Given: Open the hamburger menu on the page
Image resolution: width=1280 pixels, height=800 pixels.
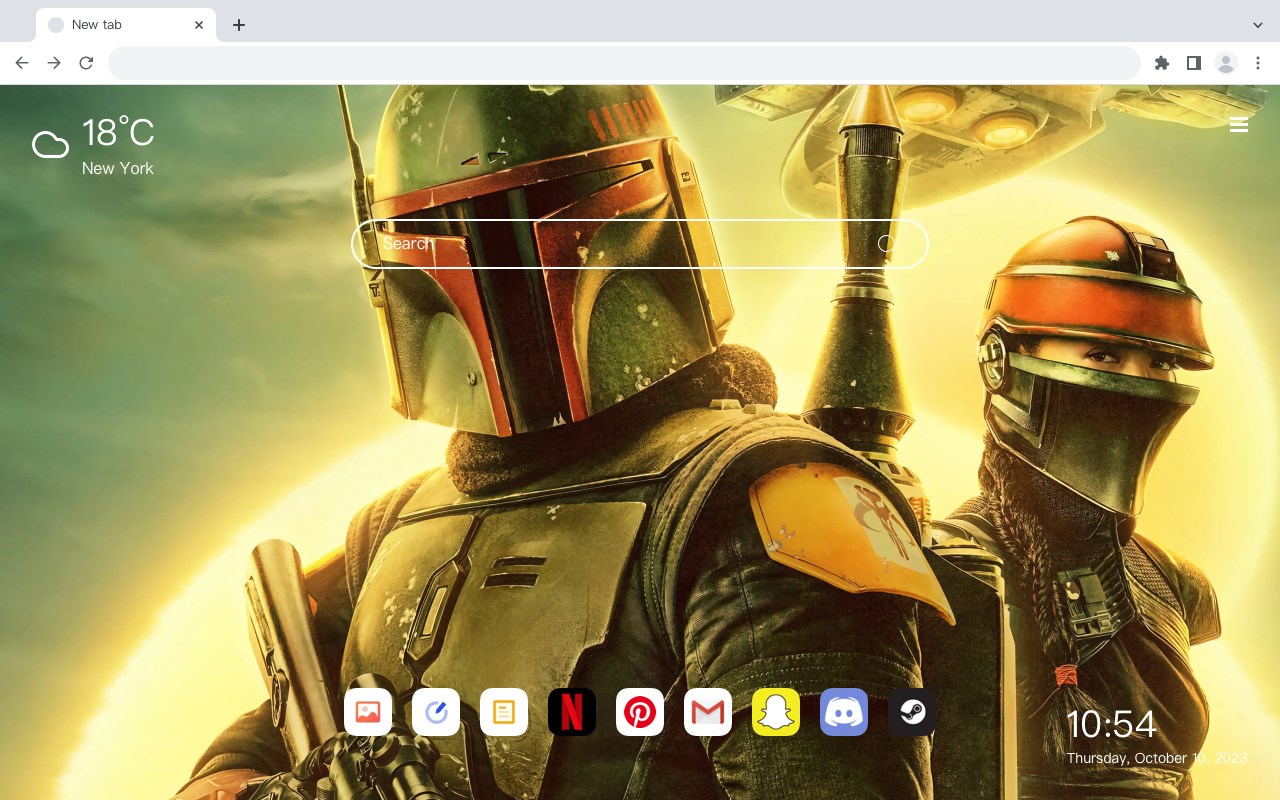Looking at the screenshot, I should click(1239, 125).
